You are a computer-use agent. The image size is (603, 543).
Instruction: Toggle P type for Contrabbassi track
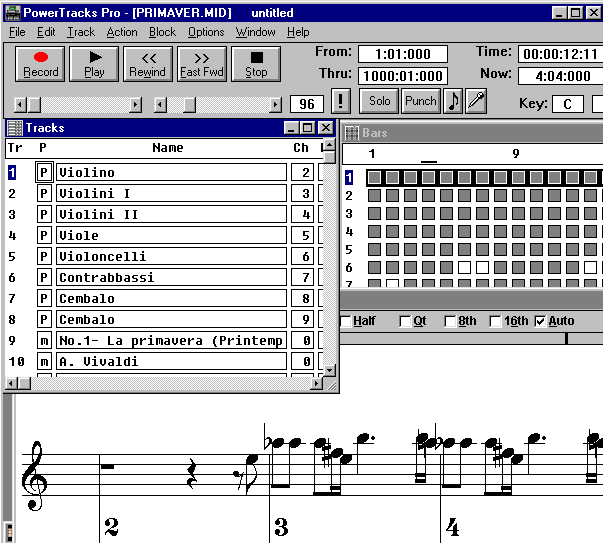pos(44,277)
